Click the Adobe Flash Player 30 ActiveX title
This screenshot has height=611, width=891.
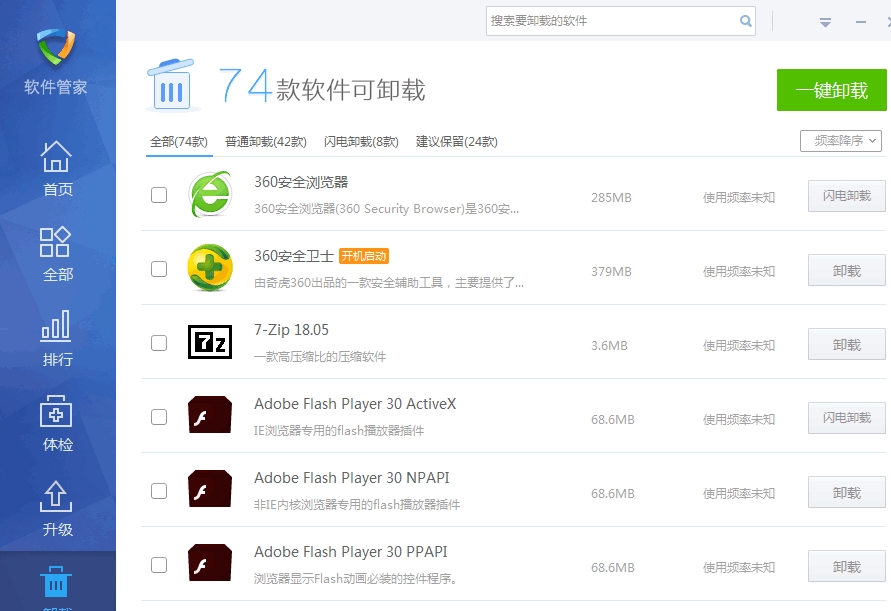point(355,404)
